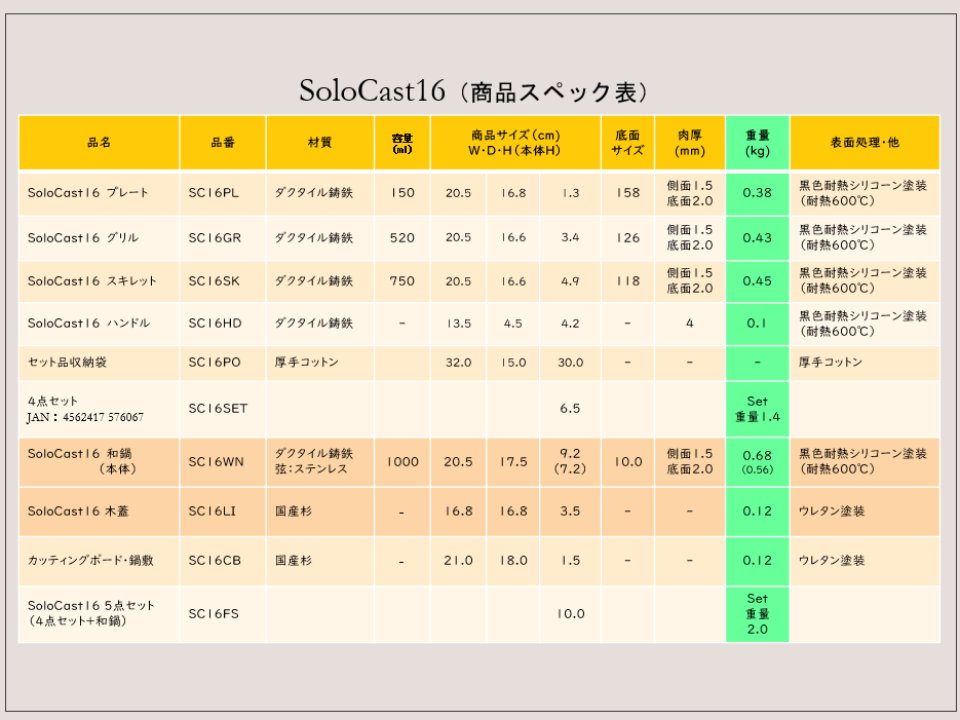Viewport: 960px width, 720px height.
Task: Click the weight value 0.43
Action: [757, 238]
